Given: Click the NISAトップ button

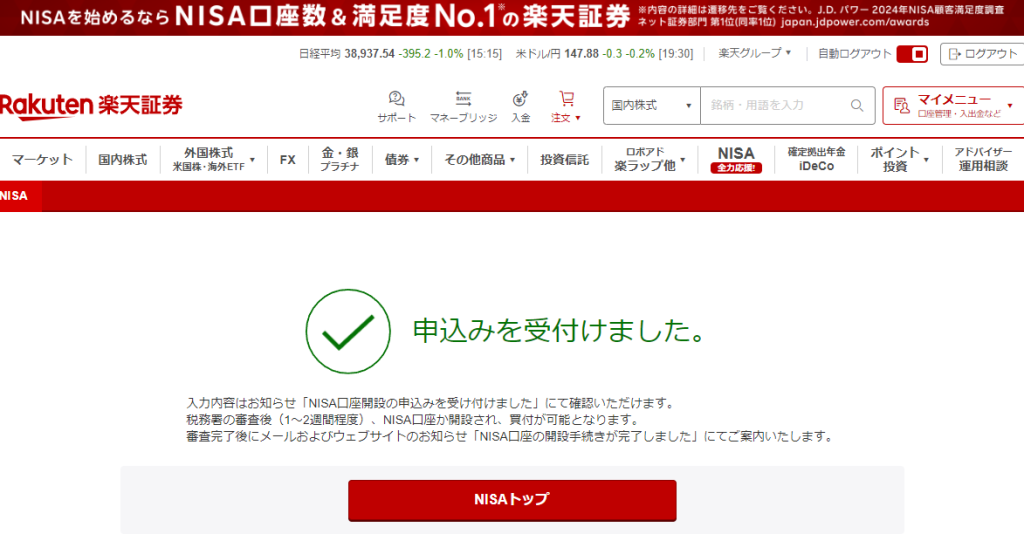Looking at the screenshot, I should [x=512, y=499].
